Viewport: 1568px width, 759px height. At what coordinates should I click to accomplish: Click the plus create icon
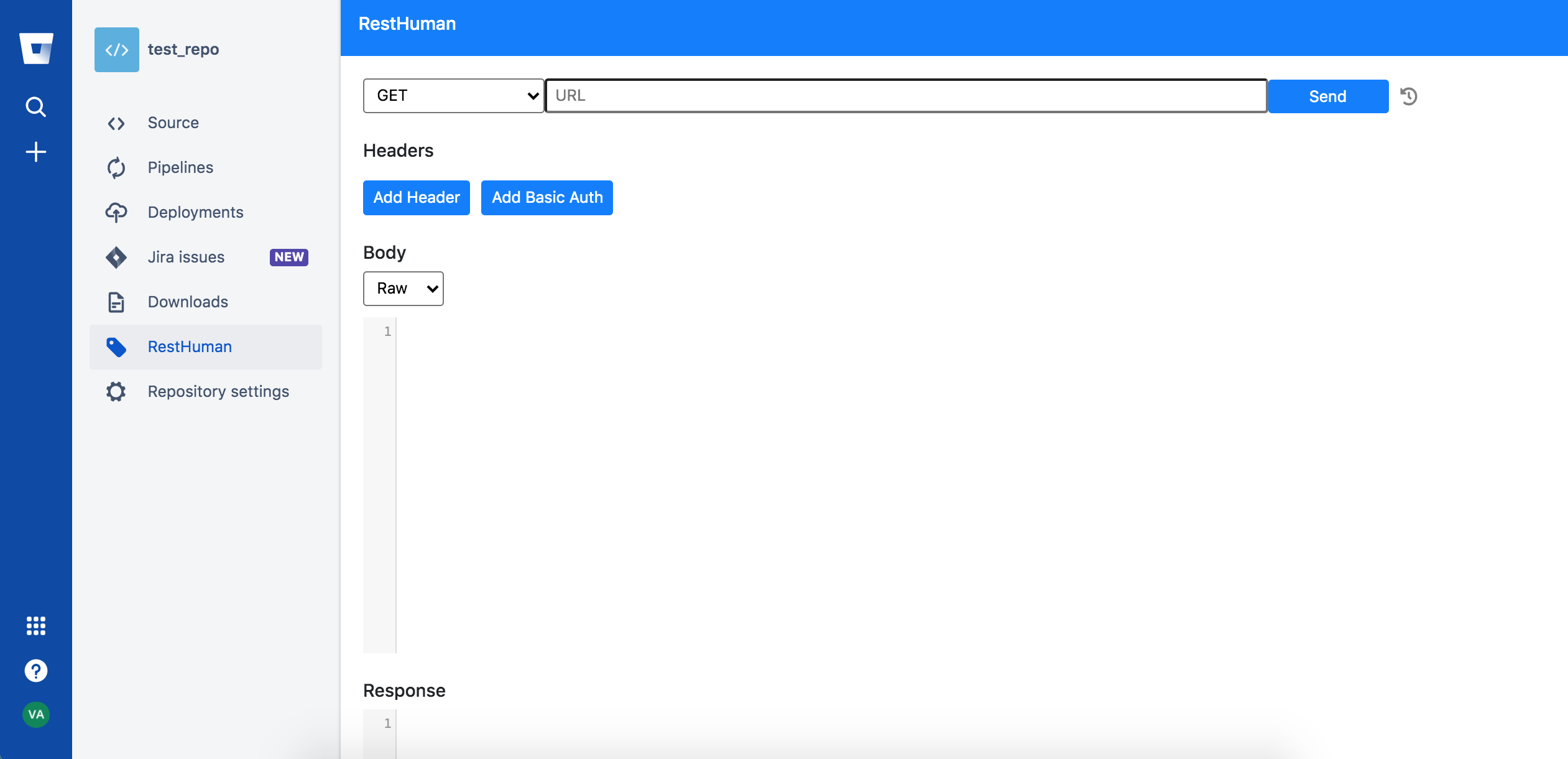36,152
